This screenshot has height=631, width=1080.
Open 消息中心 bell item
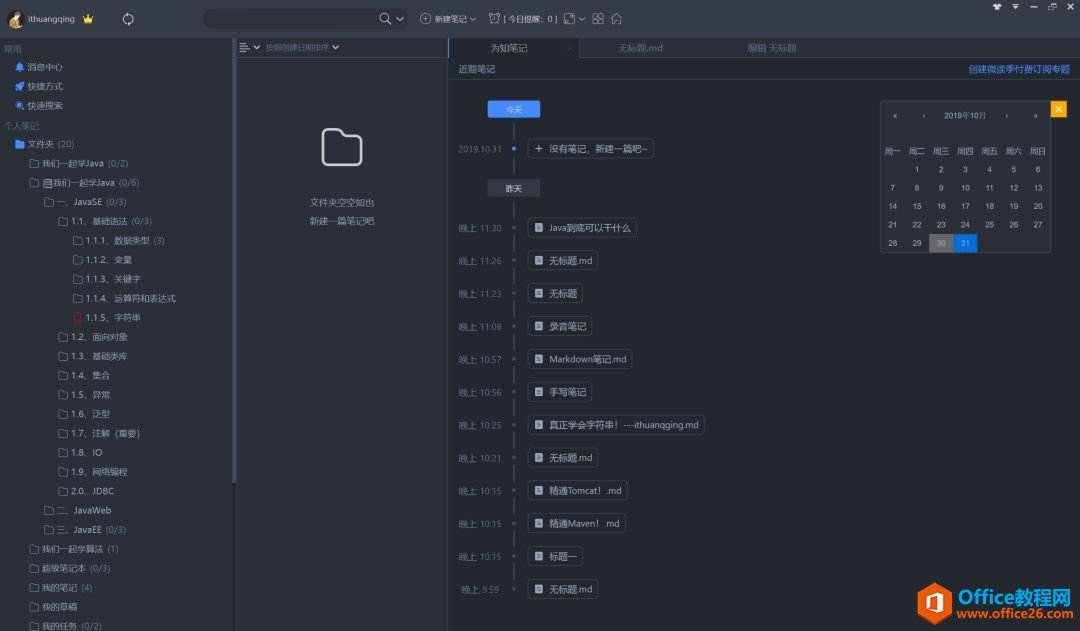pos(44,67)
